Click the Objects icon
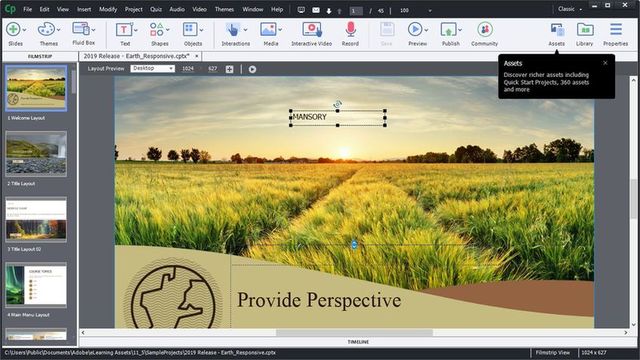The image size is (640, 360). click(x=190, y=29)
